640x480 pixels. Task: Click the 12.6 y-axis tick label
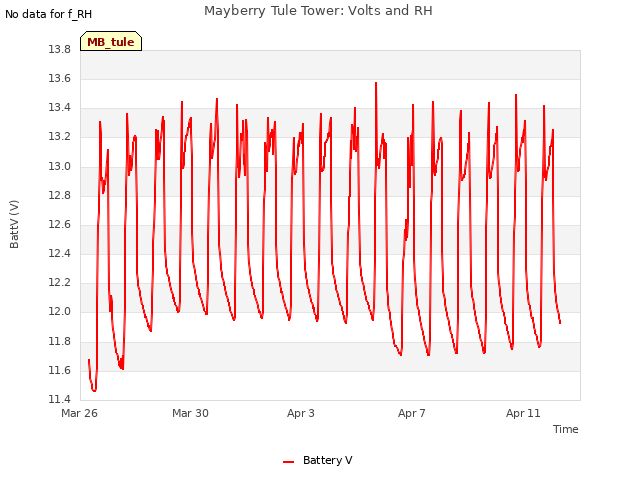point(60,224)
